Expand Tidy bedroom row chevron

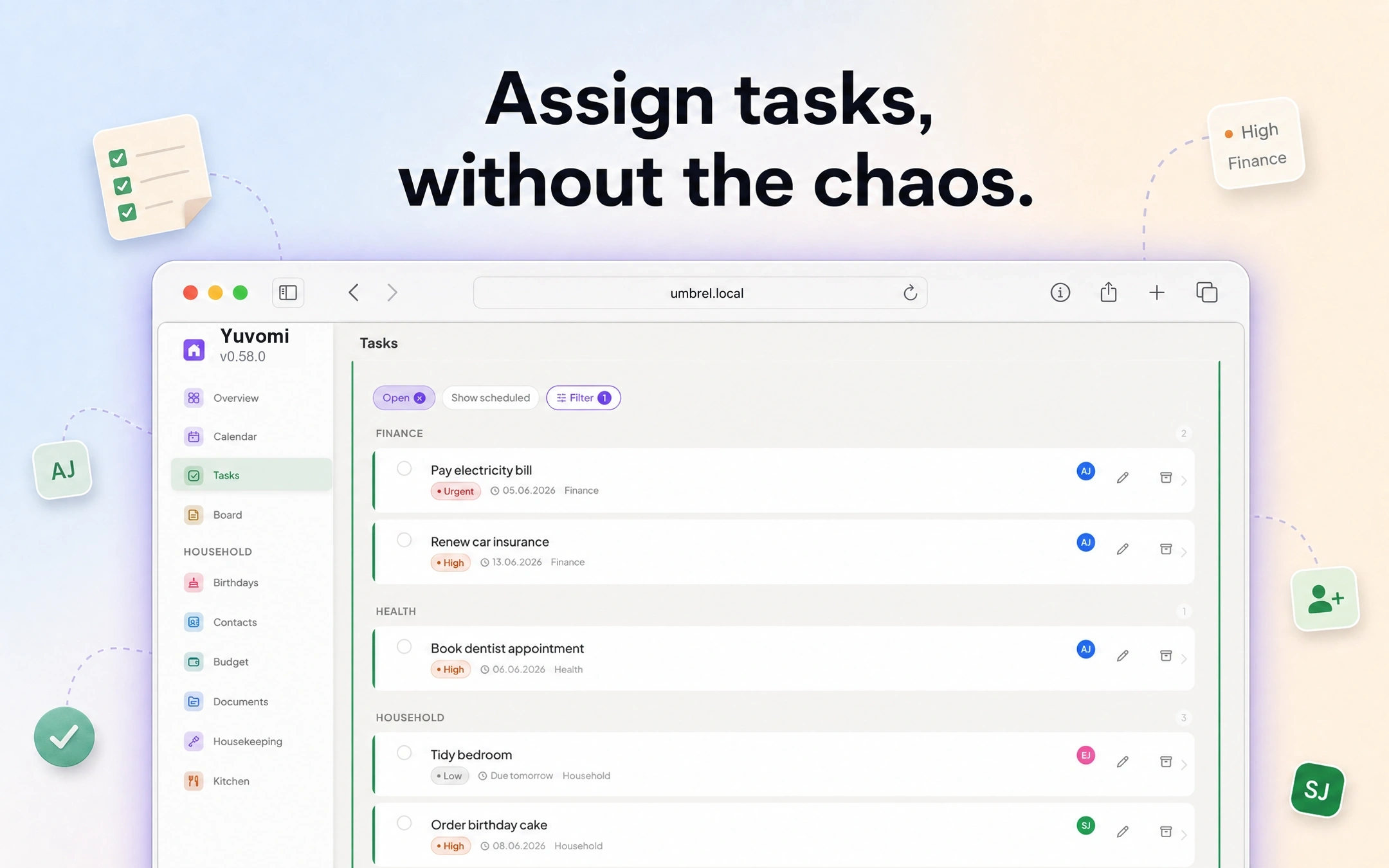1184,765
